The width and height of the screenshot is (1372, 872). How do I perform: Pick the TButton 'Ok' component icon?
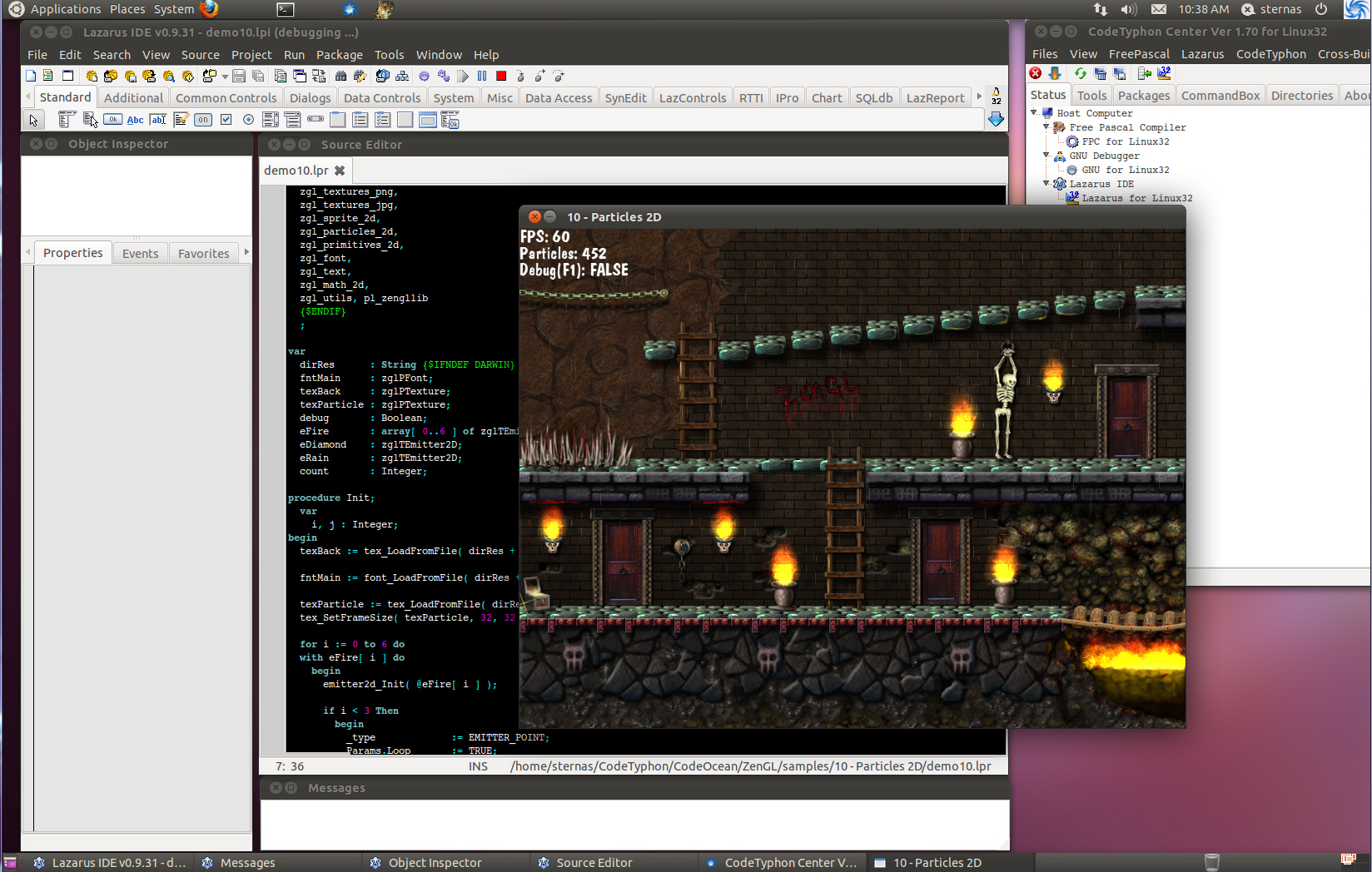coord(112,120)
